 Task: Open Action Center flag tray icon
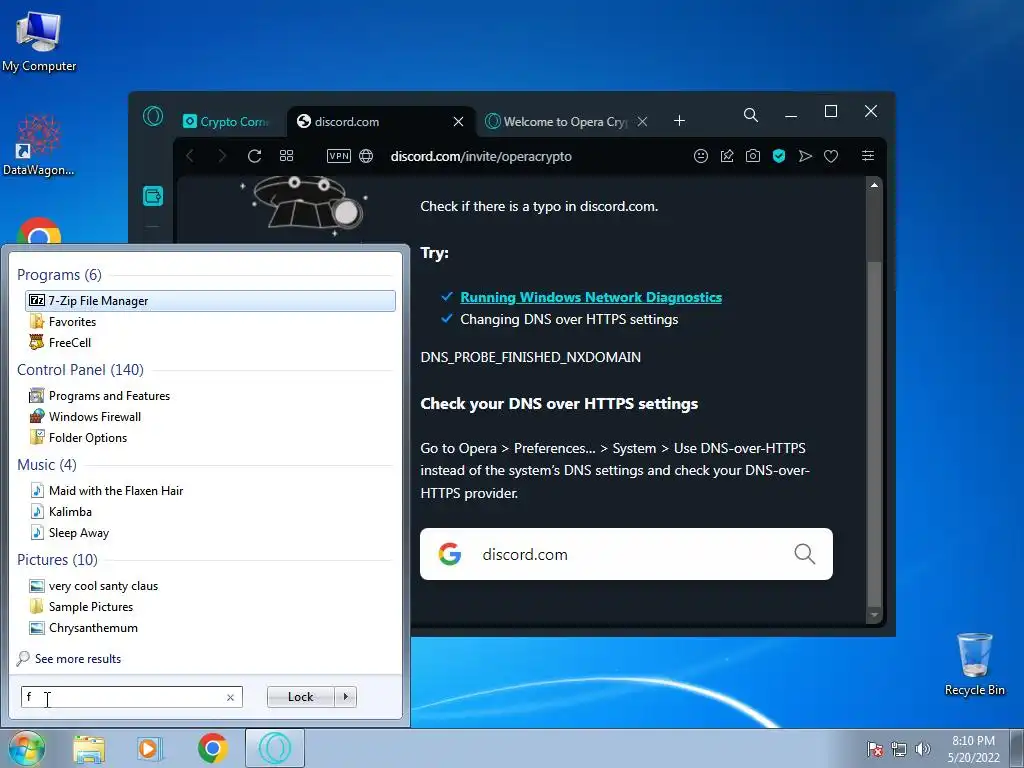coord(874,749)
